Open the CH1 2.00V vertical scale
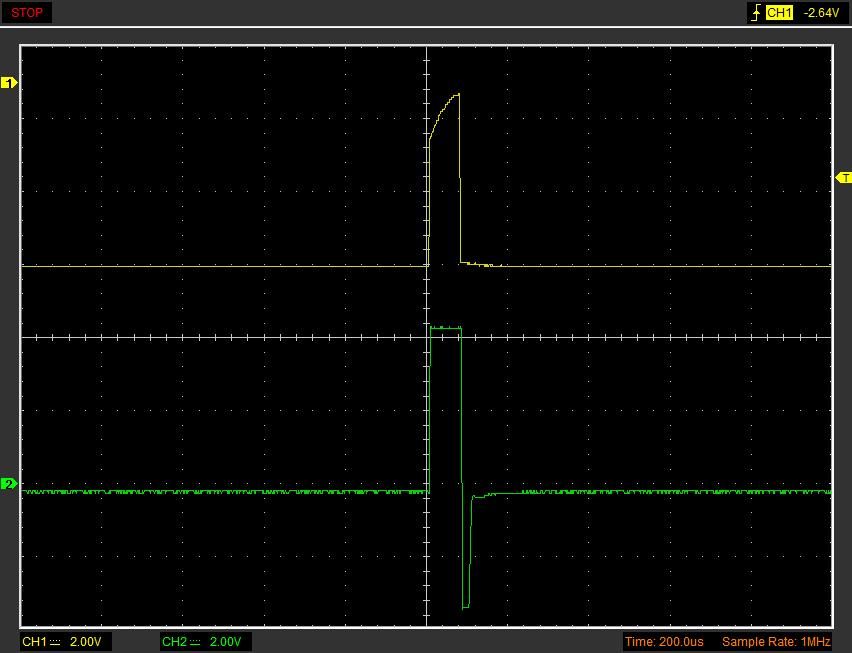852x653 pixels. click(x=85, y=641)
